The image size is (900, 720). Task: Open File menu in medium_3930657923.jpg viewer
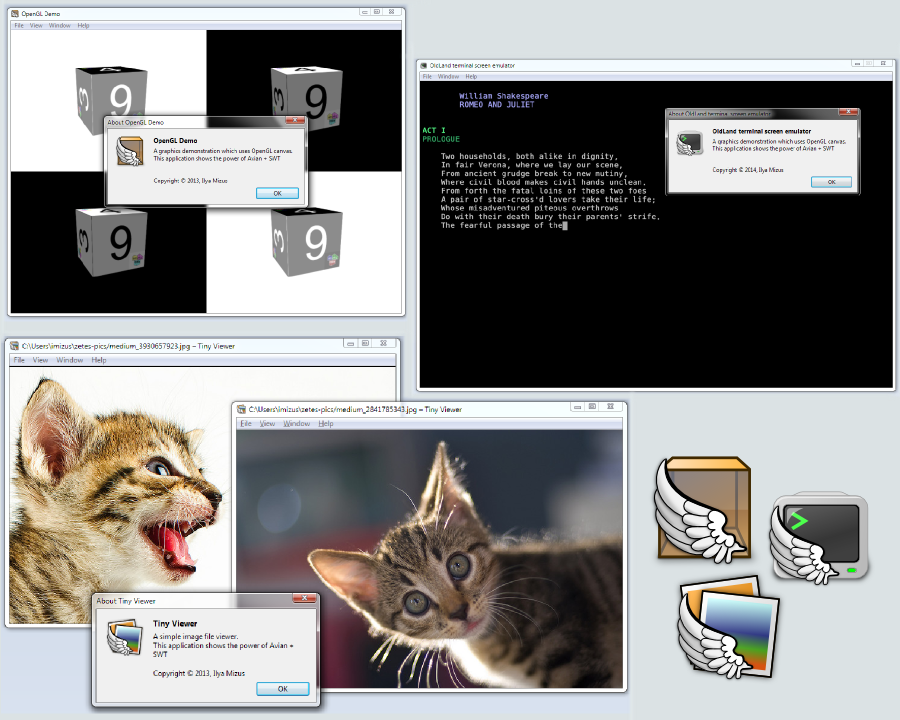click(x=19, y=360)
